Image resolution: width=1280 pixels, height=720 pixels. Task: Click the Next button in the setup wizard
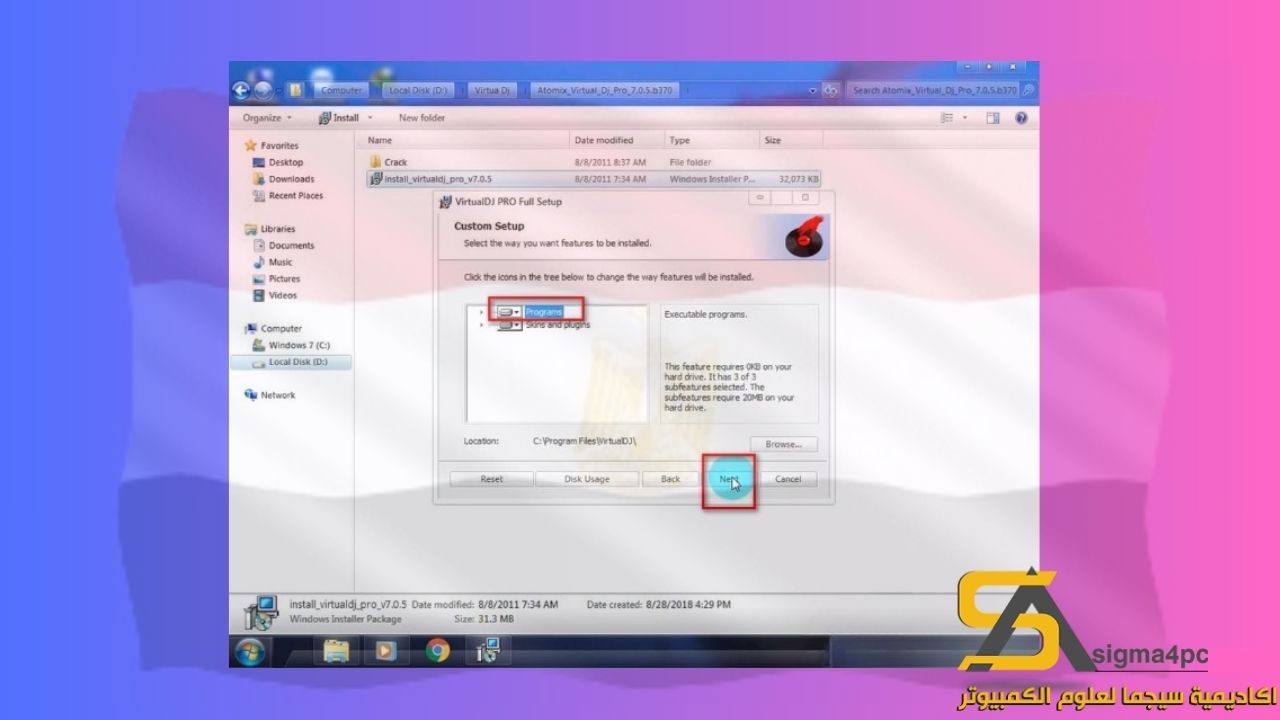click(x=729, y=479)
